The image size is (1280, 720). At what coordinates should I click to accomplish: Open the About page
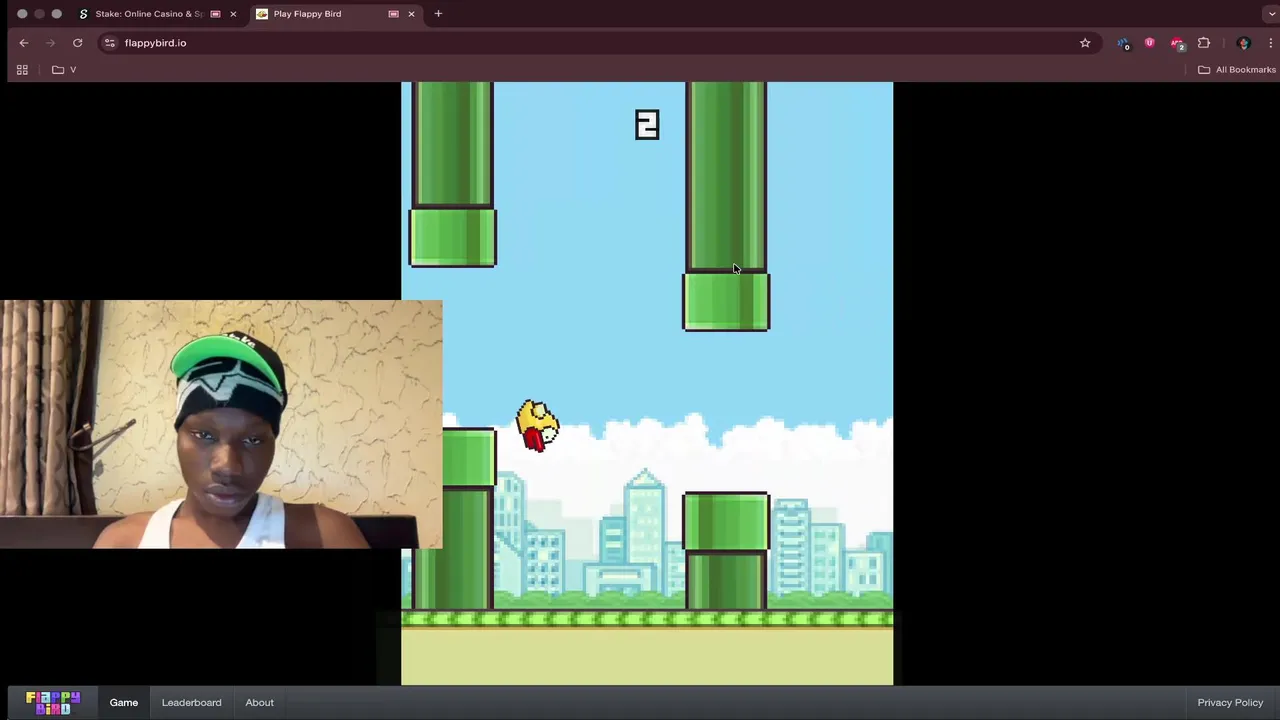pos(259,702)
